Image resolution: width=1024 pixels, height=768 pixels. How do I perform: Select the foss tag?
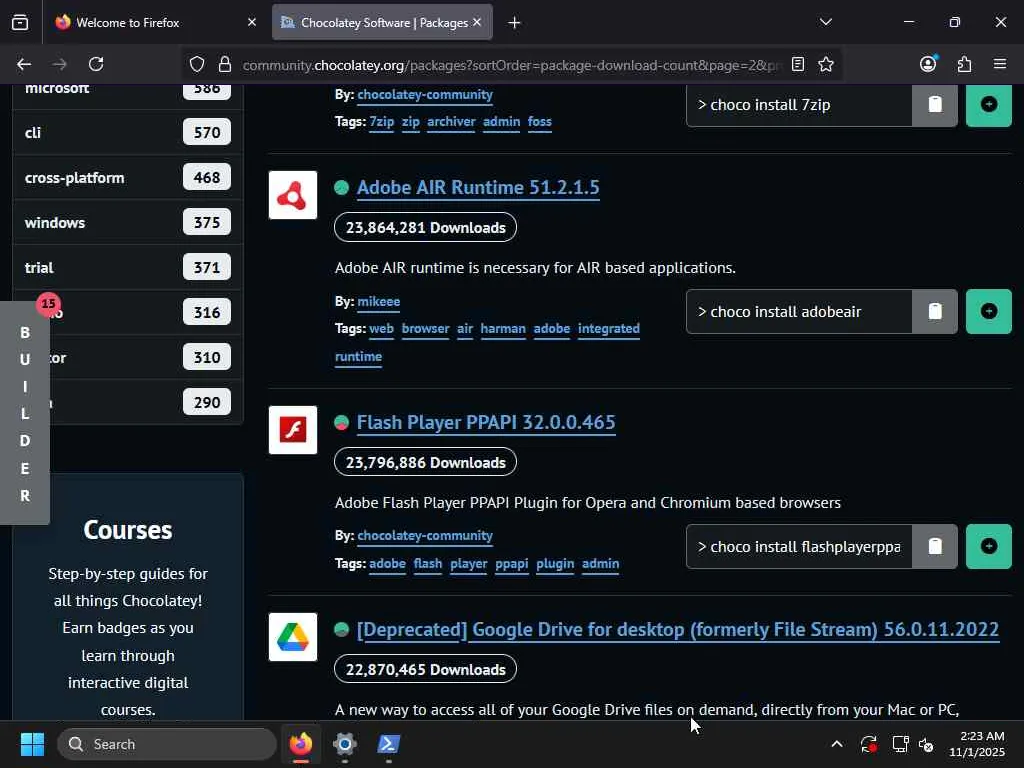click(x=539, y=122)
